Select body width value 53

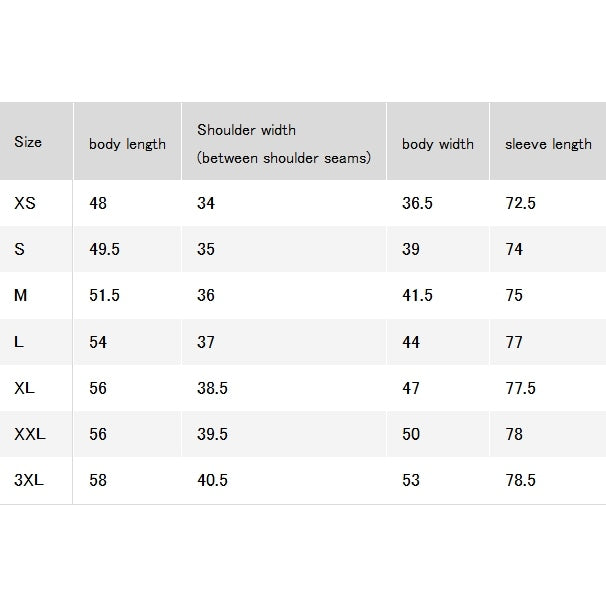(x=411, y=480)
